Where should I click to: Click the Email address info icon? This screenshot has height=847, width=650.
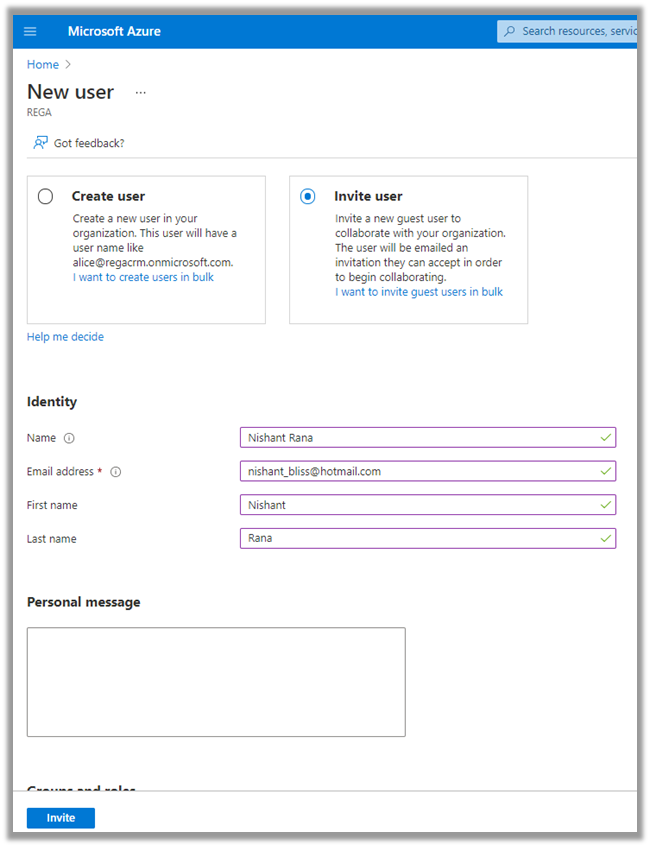coord(115,472)
